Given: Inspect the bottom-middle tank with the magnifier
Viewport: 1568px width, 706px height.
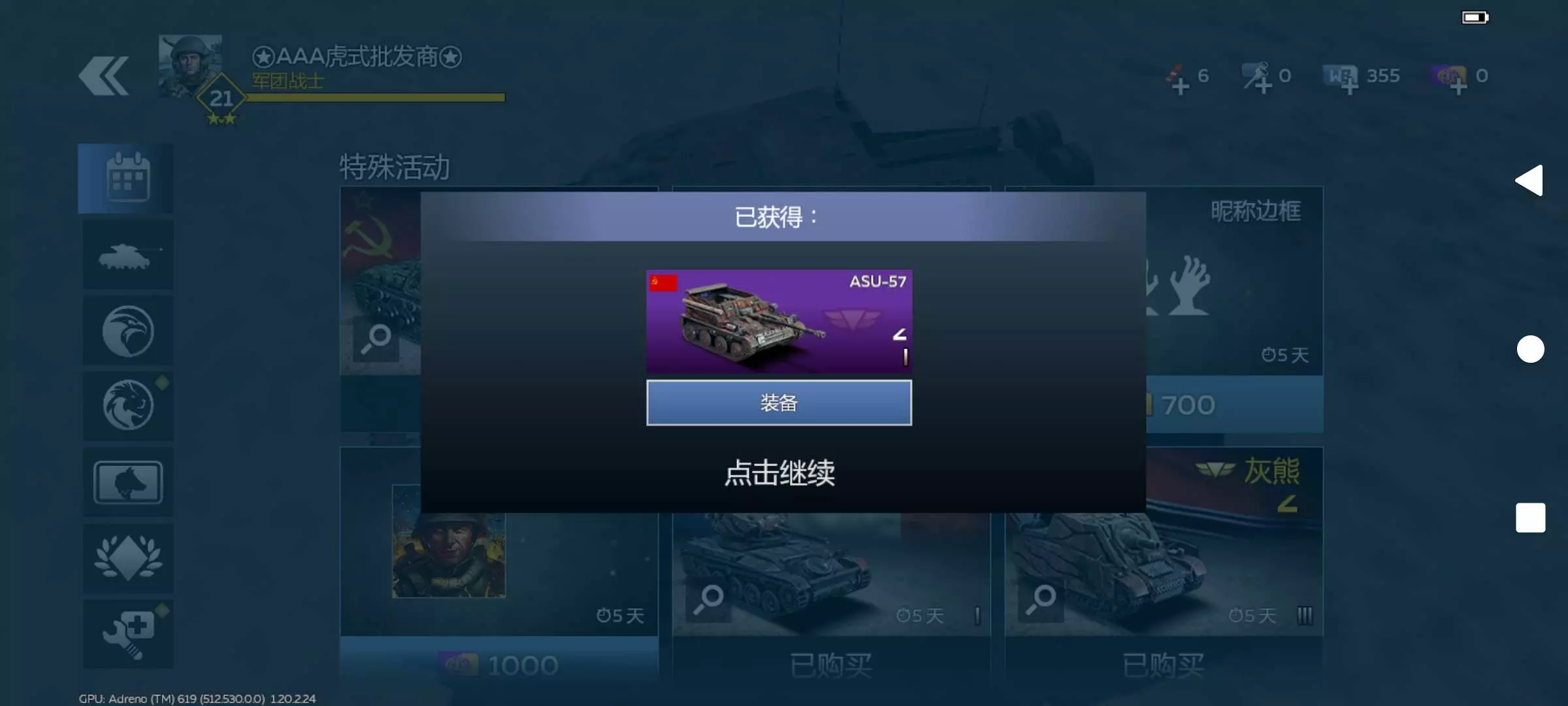Looking at the screenshot, I should [708, 599].
